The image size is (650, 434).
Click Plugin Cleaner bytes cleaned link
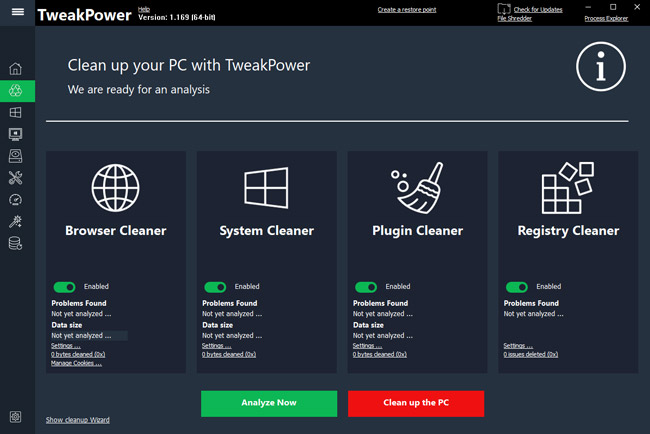[380, 354]
